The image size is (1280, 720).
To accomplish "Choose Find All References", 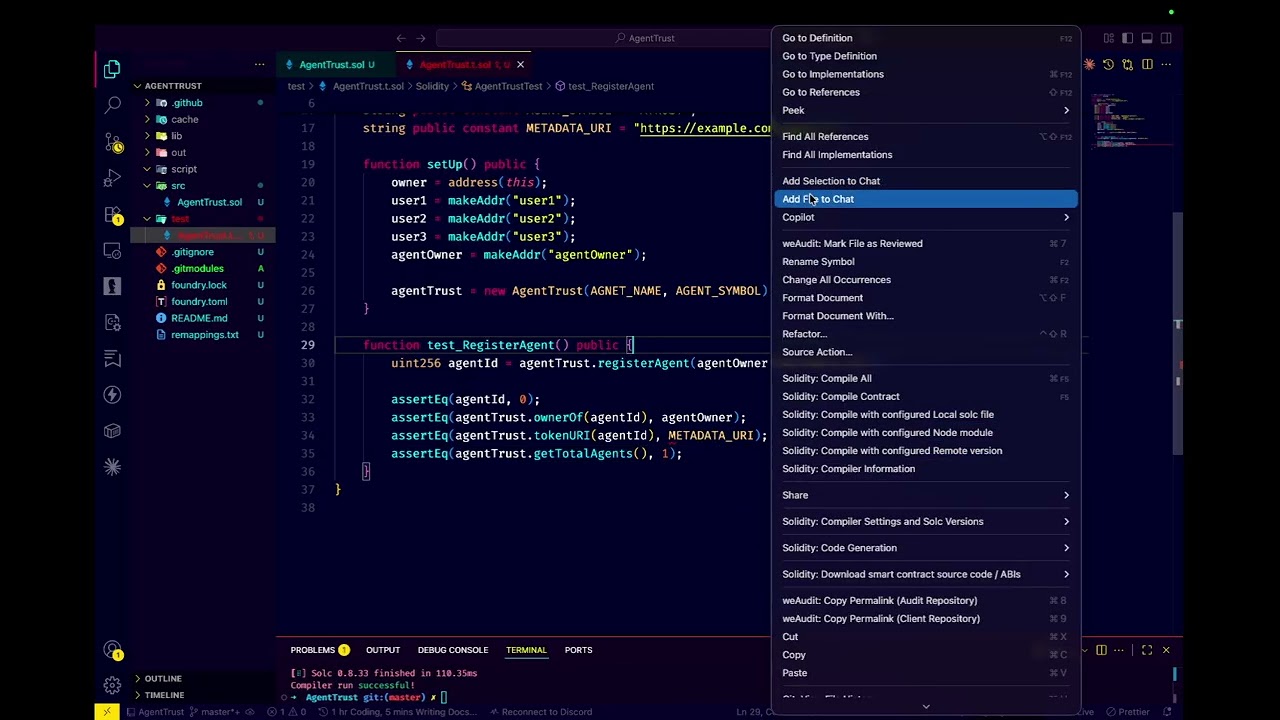I will coord(926,137).
